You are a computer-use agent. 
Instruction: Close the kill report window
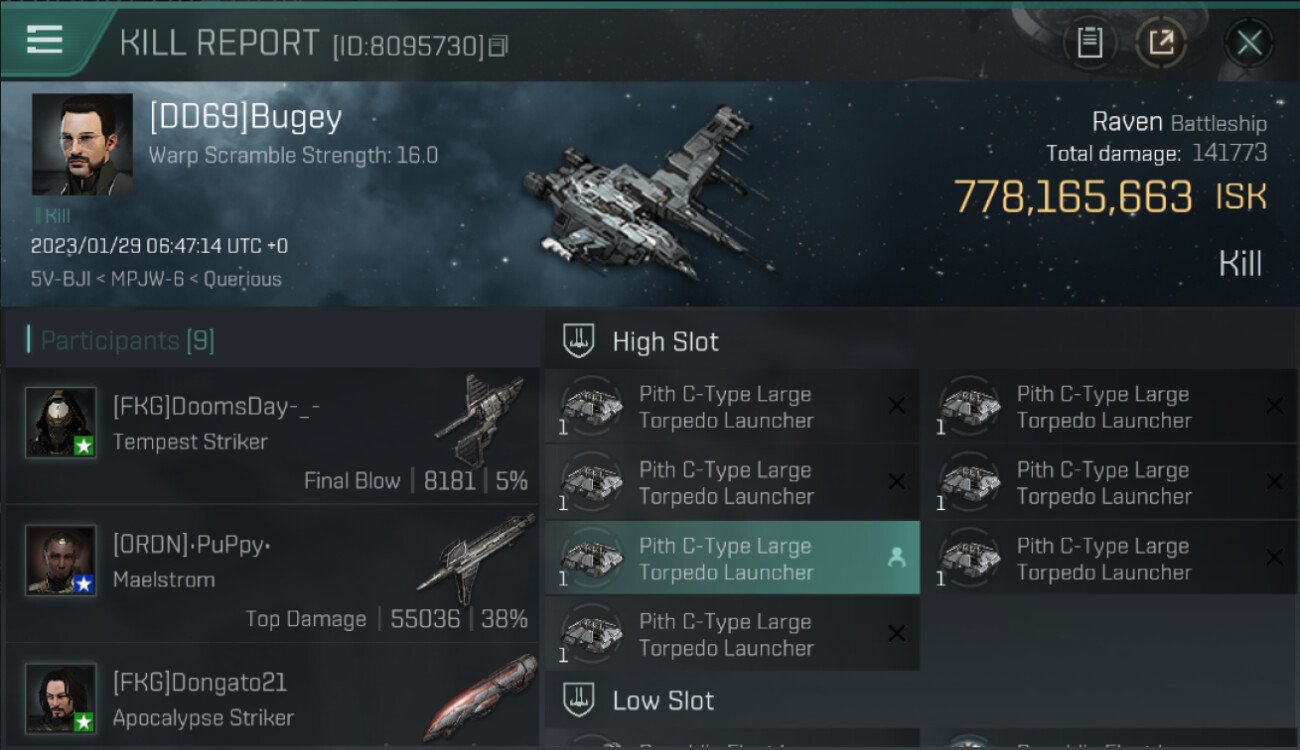click(x=1248, y=43)
